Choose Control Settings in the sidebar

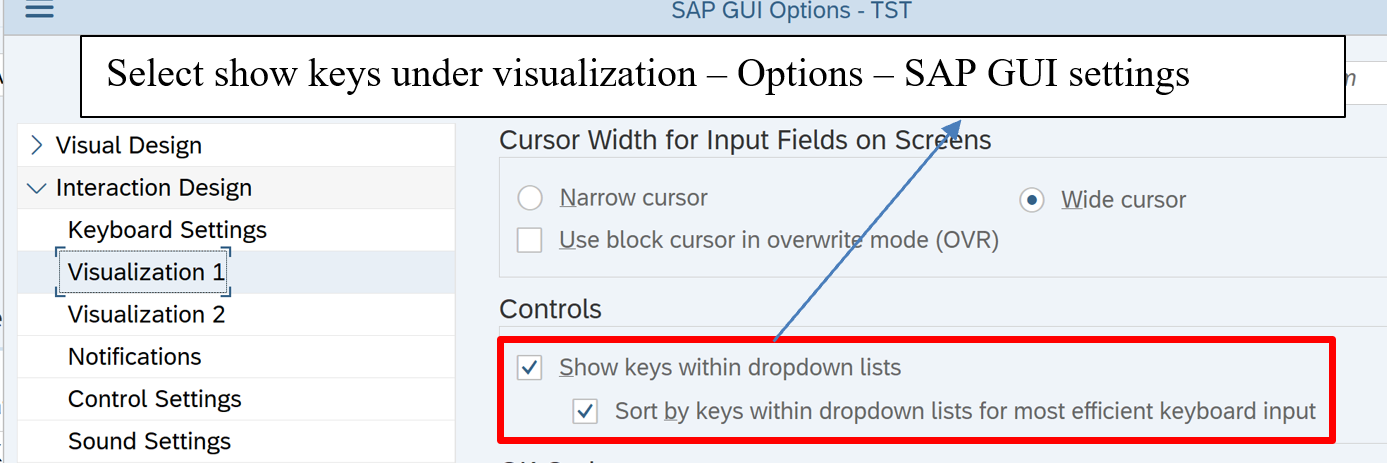tap(154, 399)
